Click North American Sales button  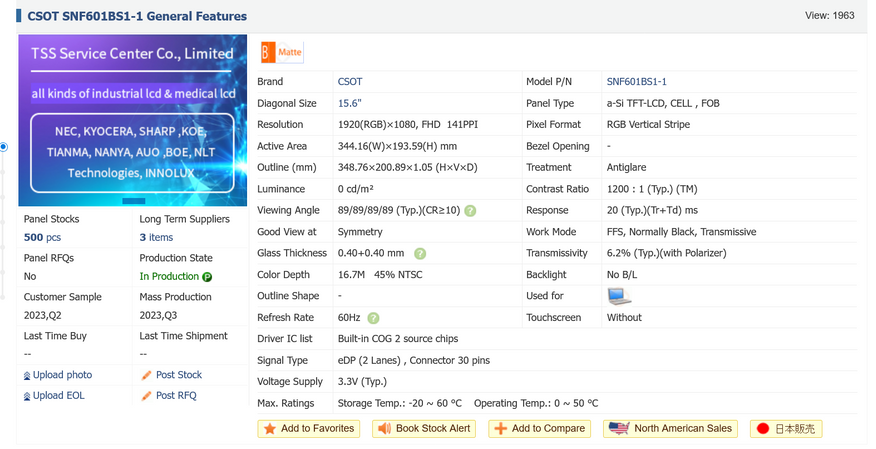coord(670,429)
